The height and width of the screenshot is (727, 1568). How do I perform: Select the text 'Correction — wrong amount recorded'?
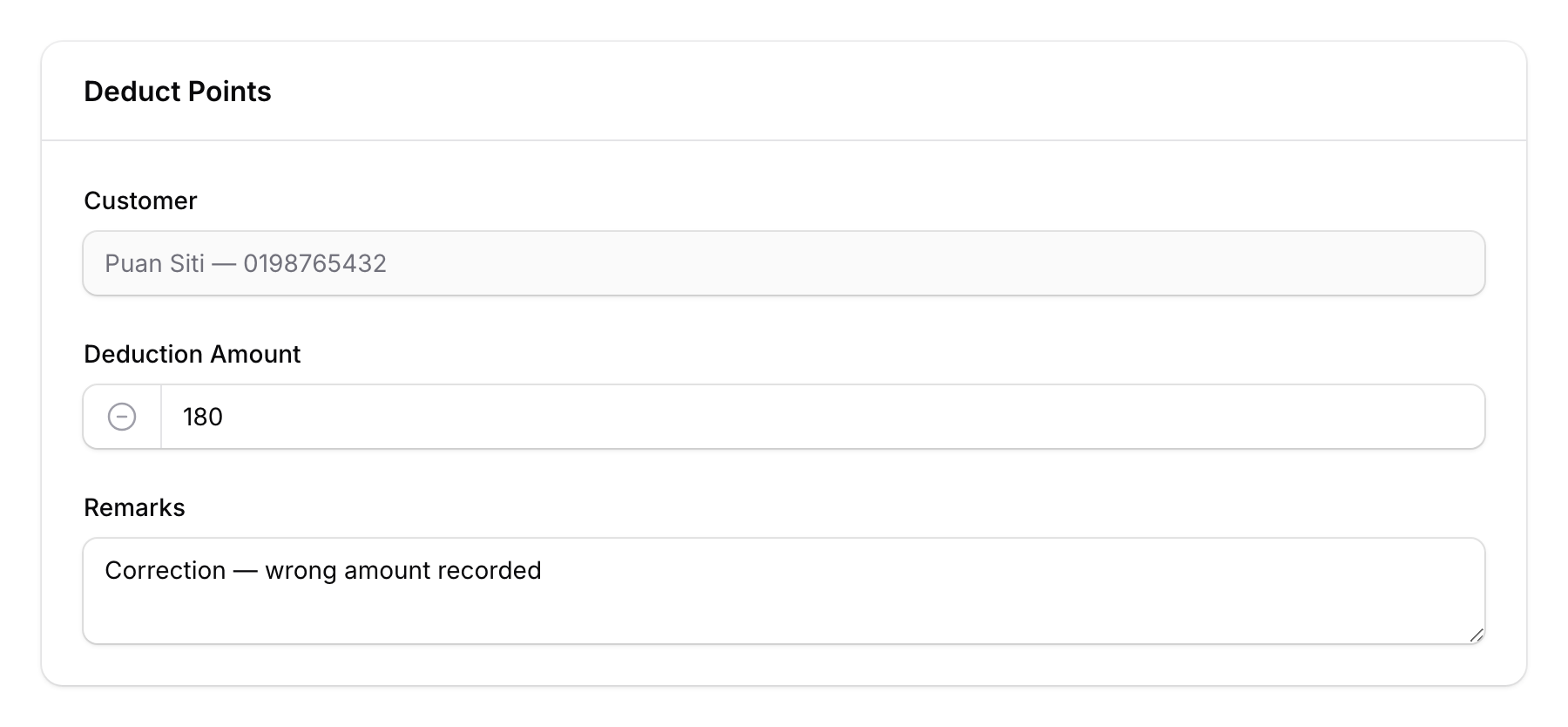323,570
